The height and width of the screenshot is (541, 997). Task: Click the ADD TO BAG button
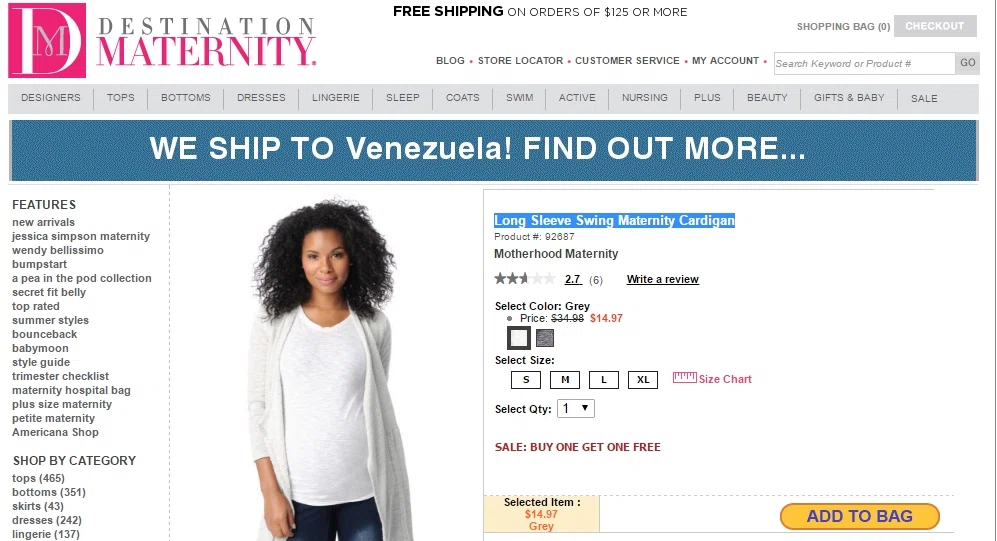click(x=860, y=516)
